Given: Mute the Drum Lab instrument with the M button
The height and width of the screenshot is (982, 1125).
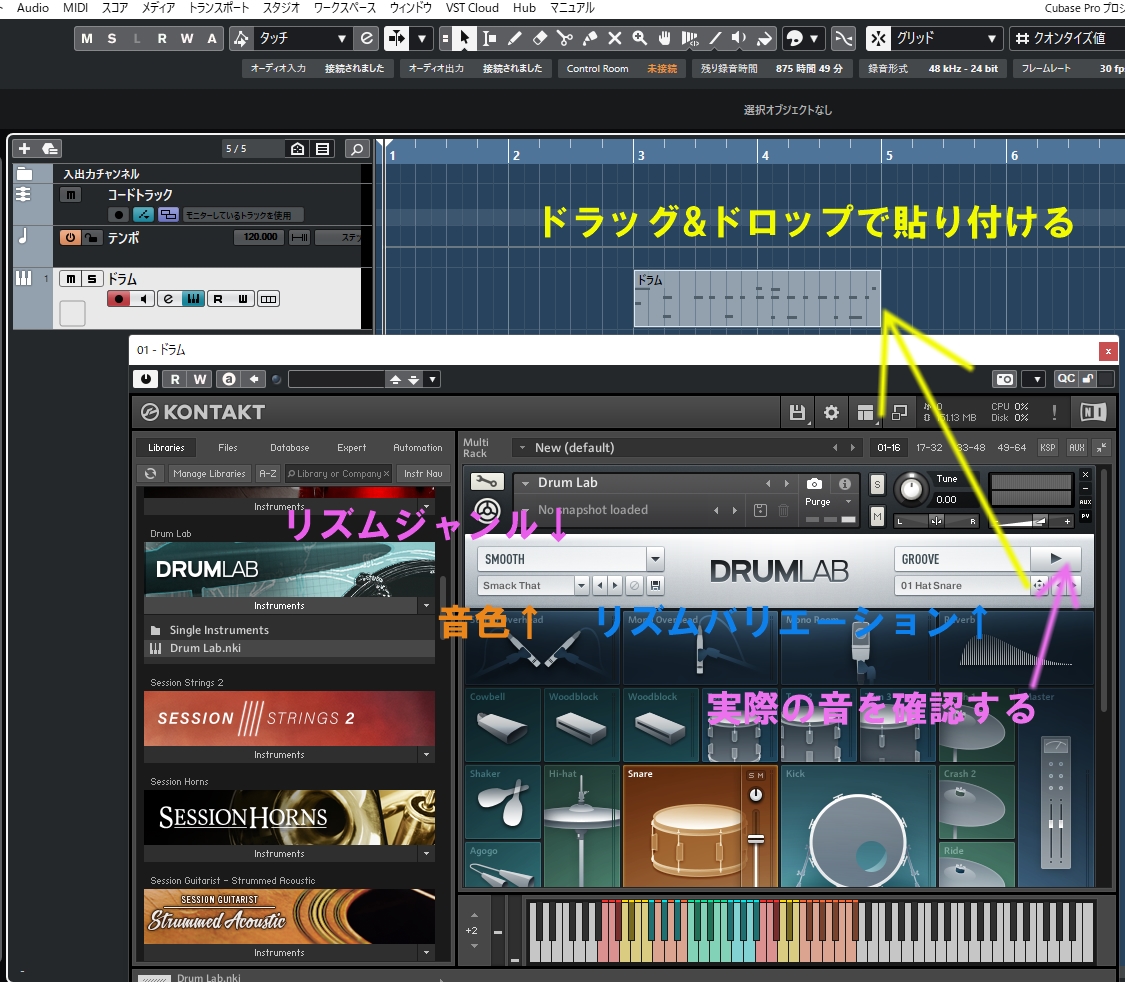Looking at the screenshot, I should (x=877, y=516).
